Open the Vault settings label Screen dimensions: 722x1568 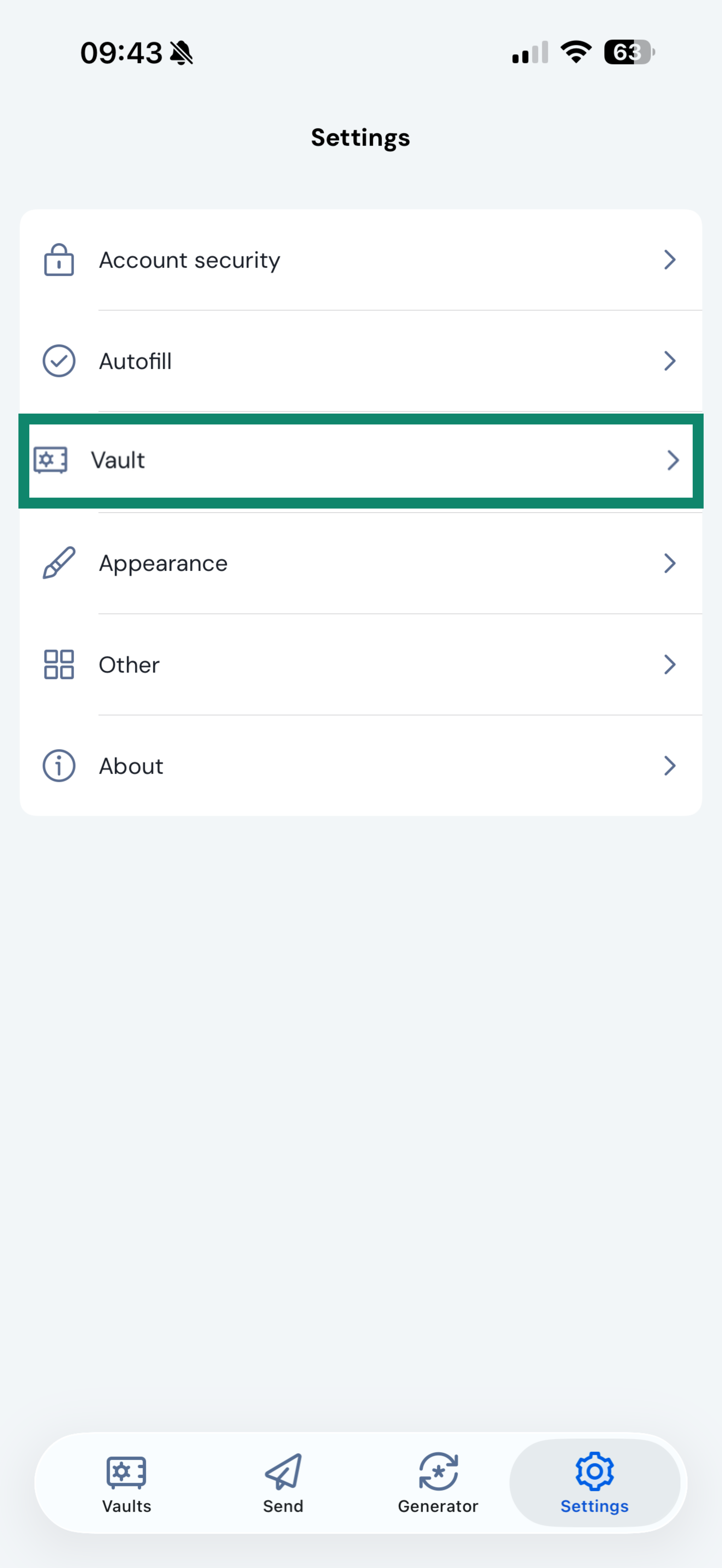point(118,460)
